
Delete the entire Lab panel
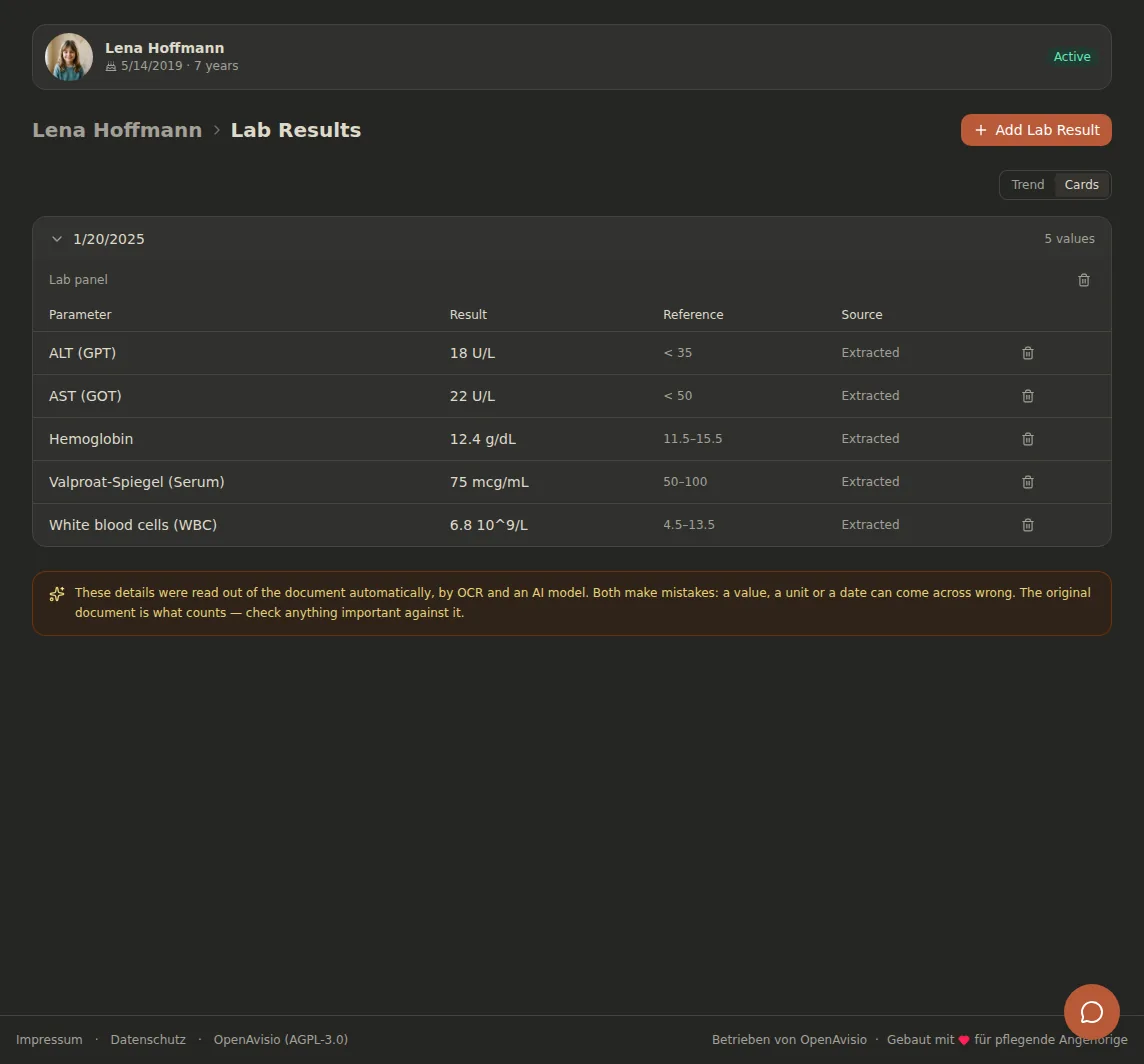(1083, 280)
